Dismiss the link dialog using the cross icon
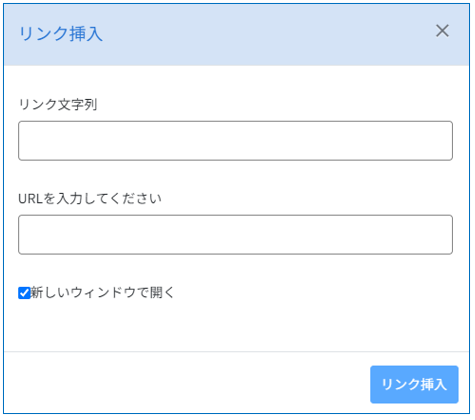 pos(442,31)
